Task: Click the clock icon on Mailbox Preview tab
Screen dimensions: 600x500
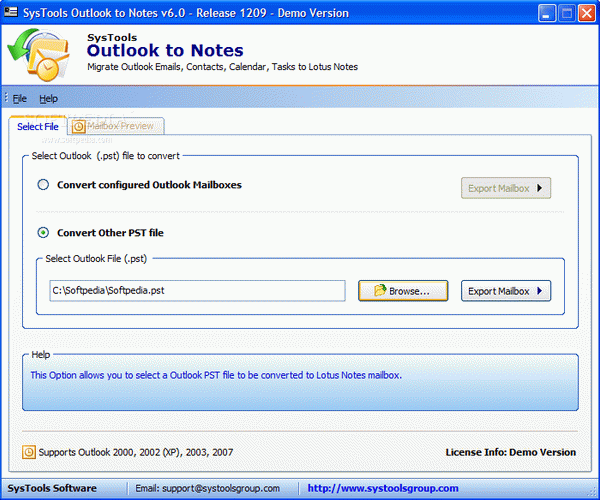Action: pos(78,127)
